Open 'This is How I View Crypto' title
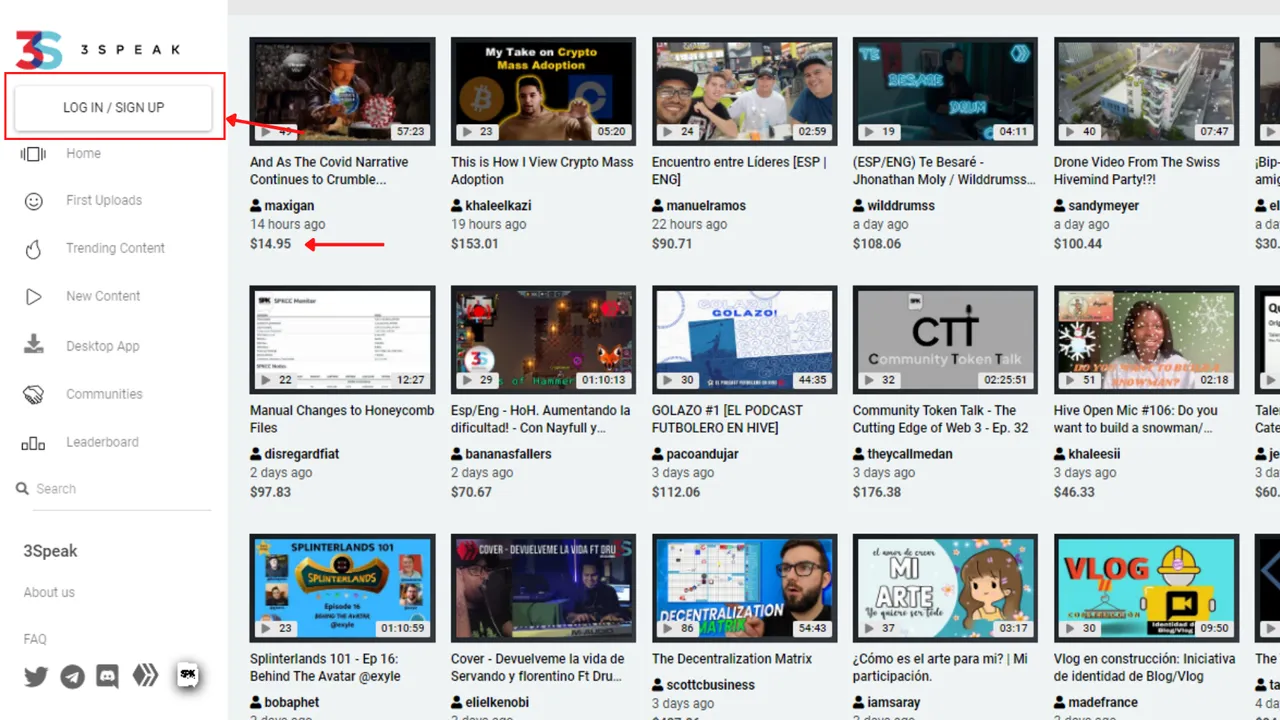The image size is (1280, 720). [x=542, y=171]
